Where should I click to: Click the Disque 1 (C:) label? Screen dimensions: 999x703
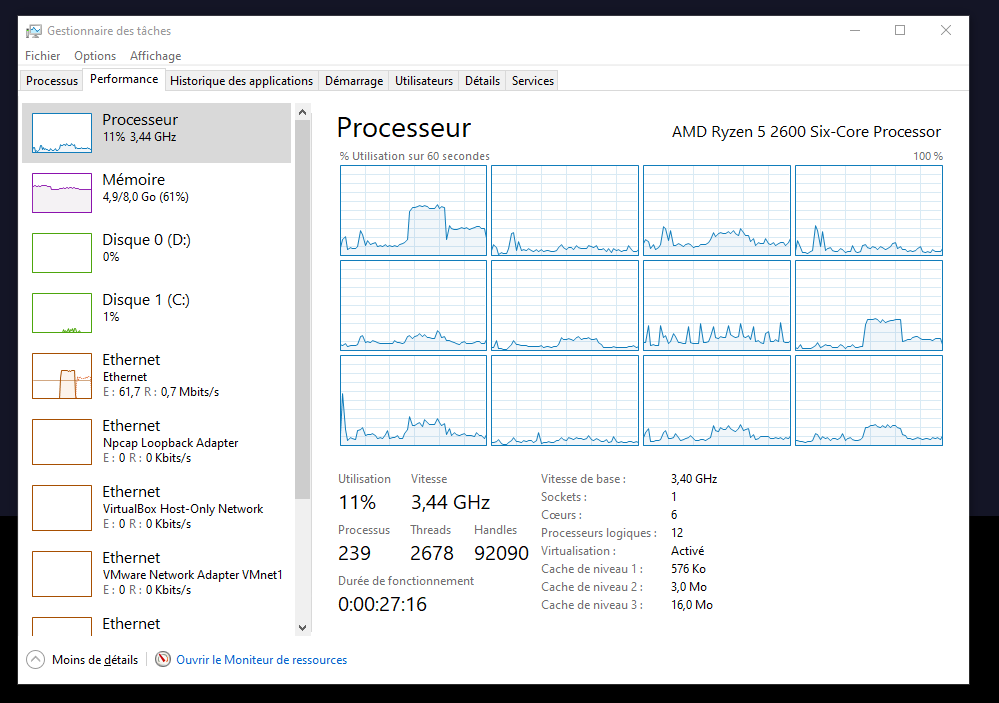(146, 300)
